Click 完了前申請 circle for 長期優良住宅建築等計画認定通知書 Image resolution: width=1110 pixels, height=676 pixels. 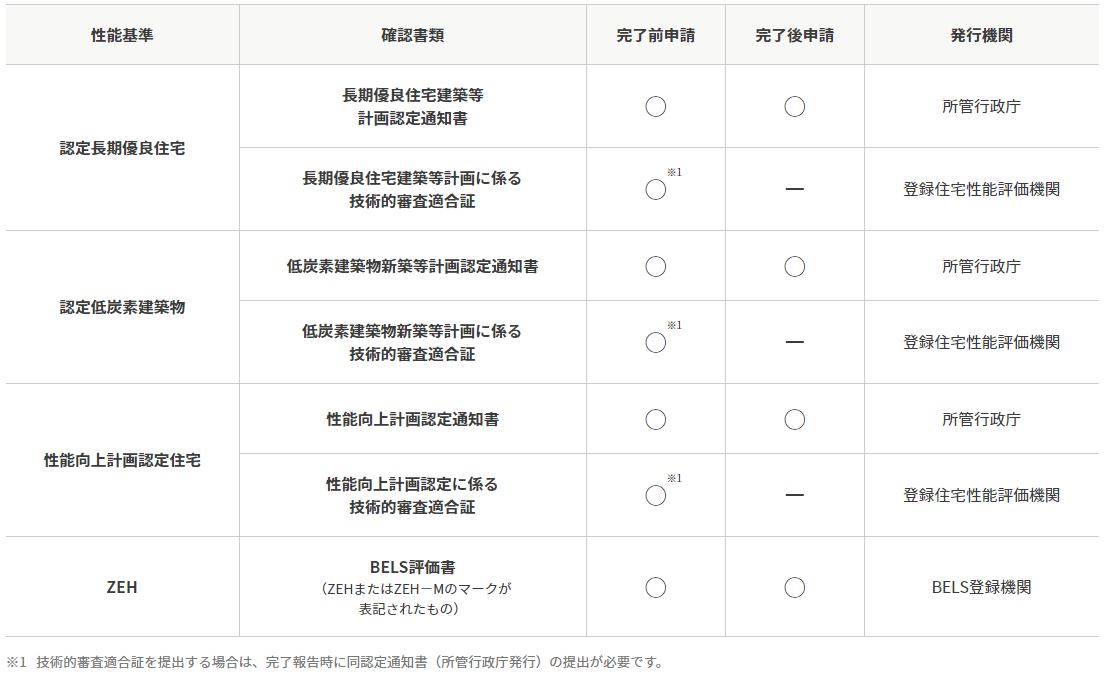[x=656, y=107]
